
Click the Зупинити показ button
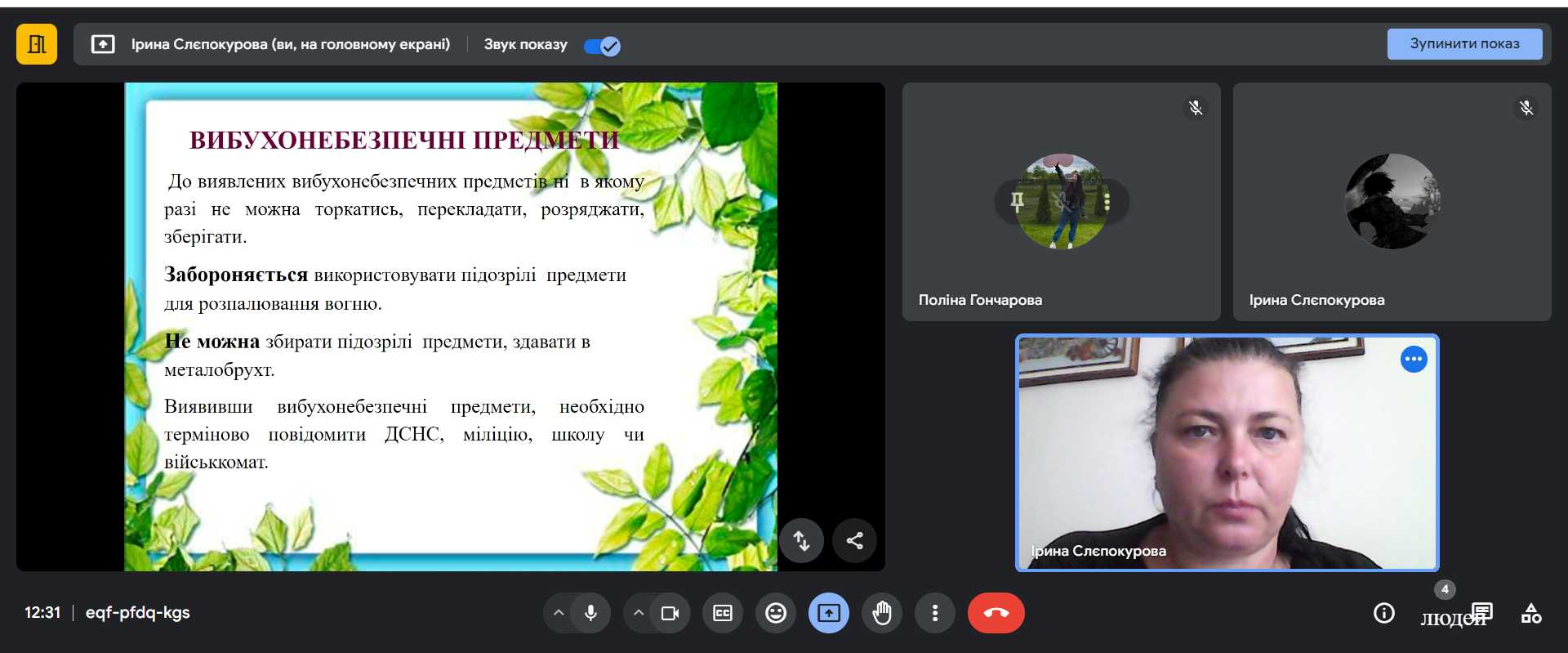point(1464,44)
